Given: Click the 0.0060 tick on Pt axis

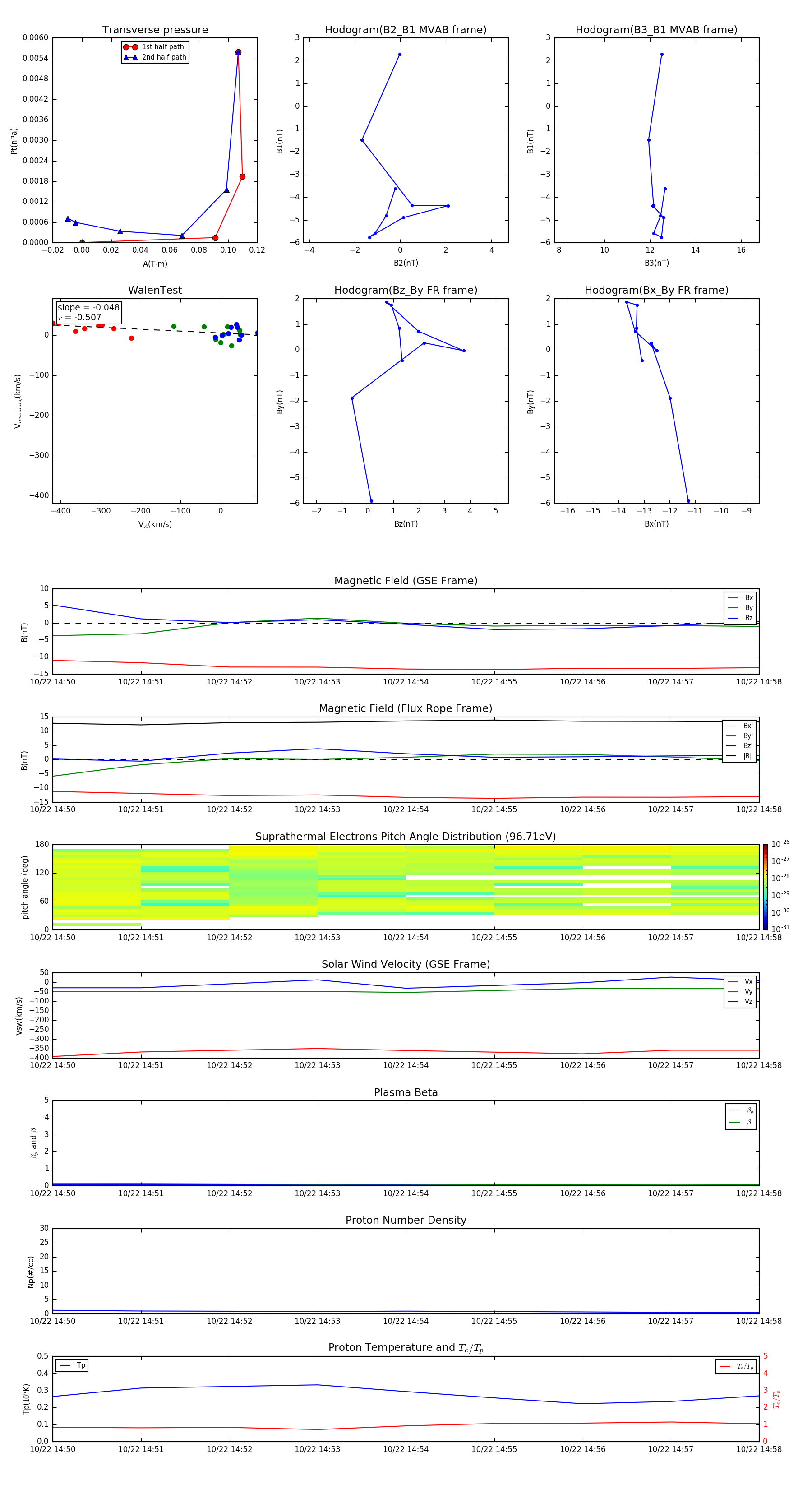Looking at the screenshot, I should [35, 37].
